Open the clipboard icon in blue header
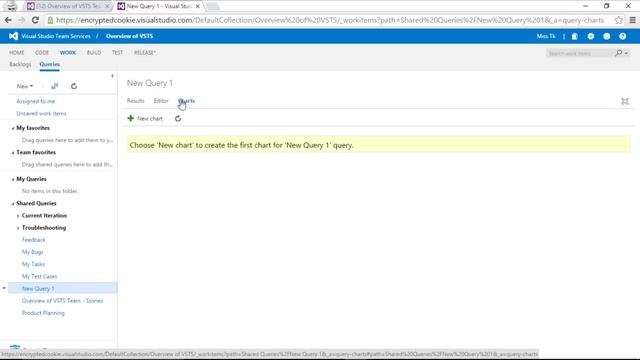640x360 pixels. (575, 36)
